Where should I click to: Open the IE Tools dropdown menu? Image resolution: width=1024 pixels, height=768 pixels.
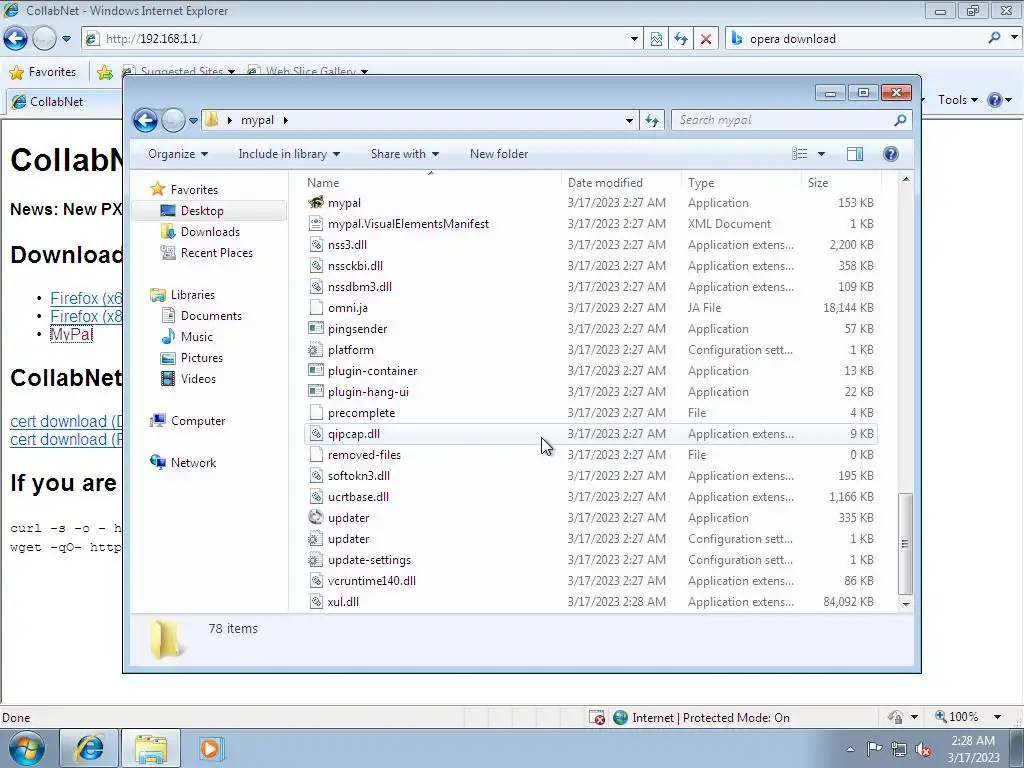point(957,100)
